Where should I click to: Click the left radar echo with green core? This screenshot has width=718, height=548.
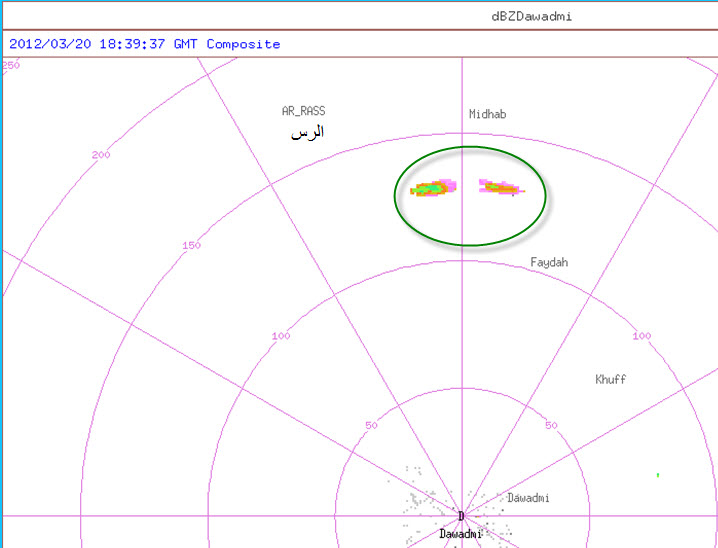click(x=433, y=188)
